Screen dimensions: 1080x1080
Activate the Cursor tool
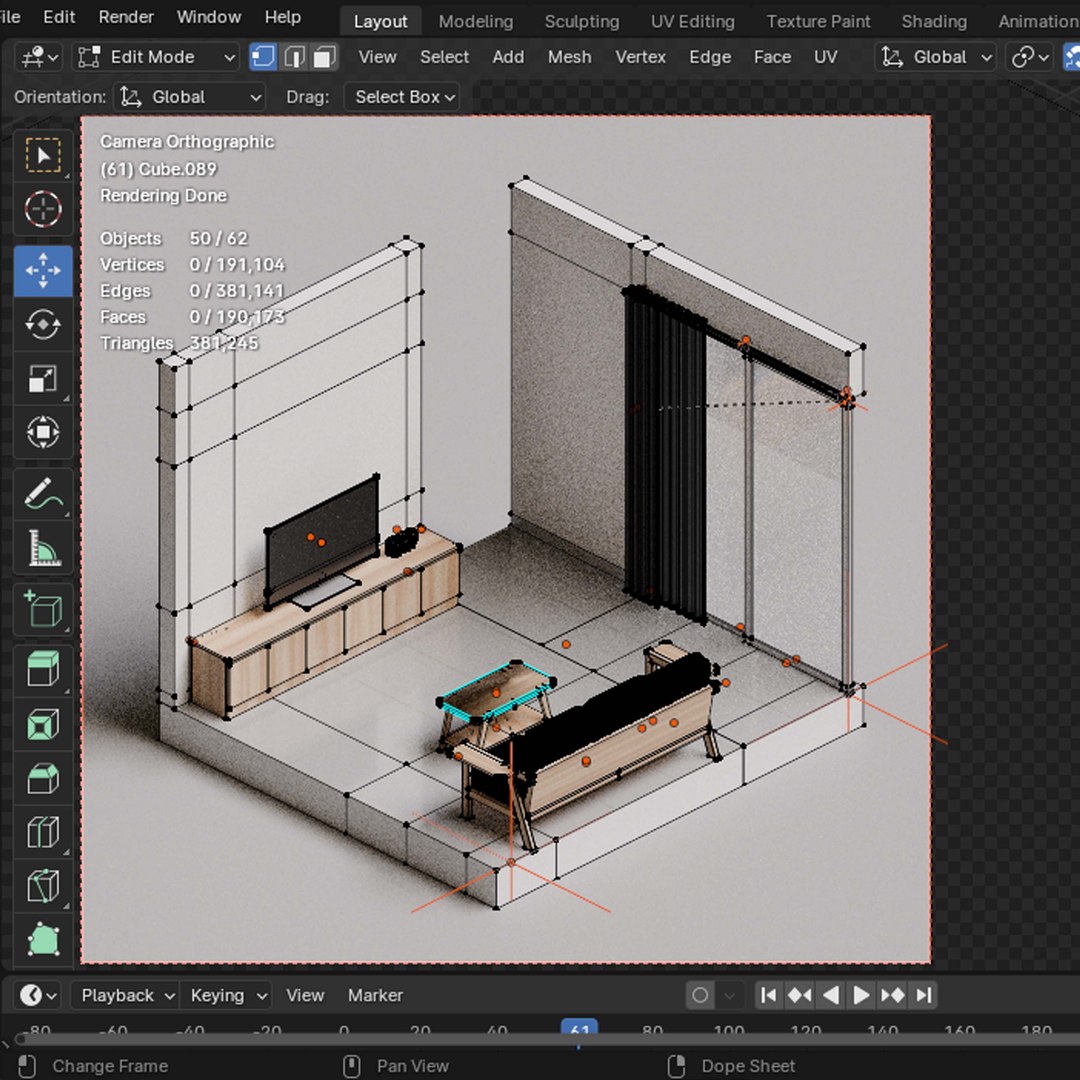43,209
